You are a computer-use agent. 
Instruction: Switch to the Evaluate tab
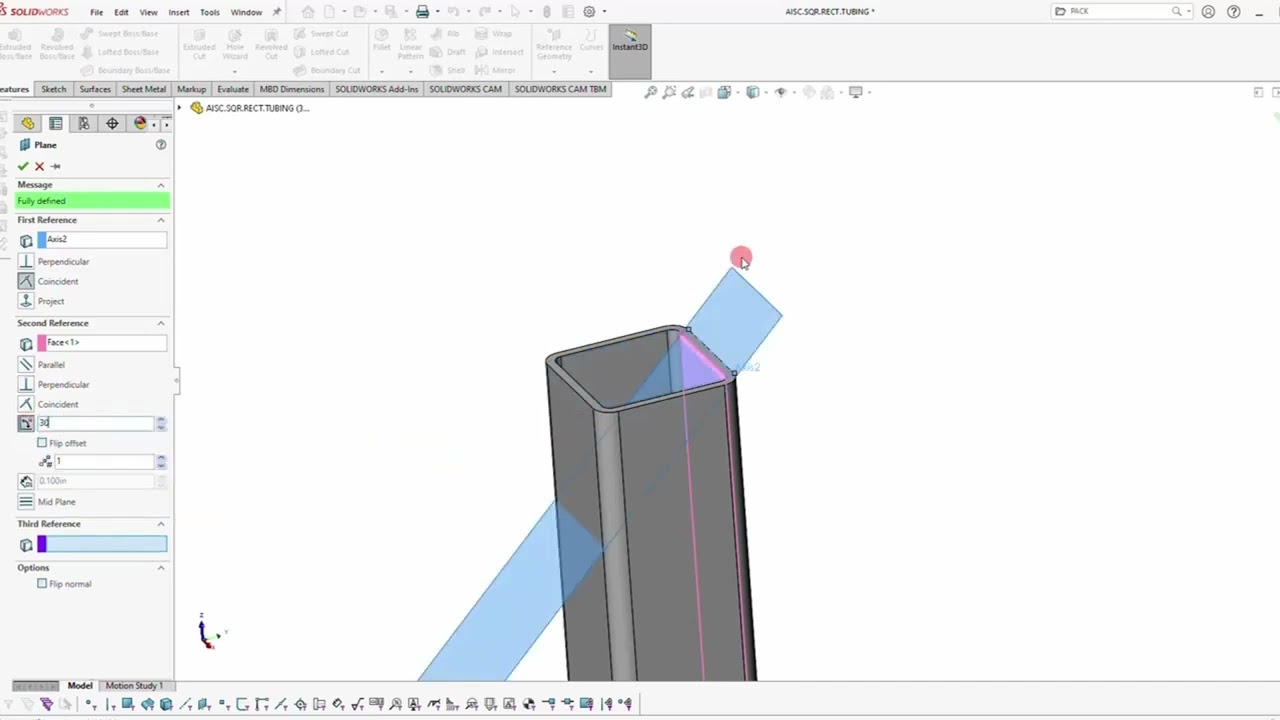click(233, 89)
